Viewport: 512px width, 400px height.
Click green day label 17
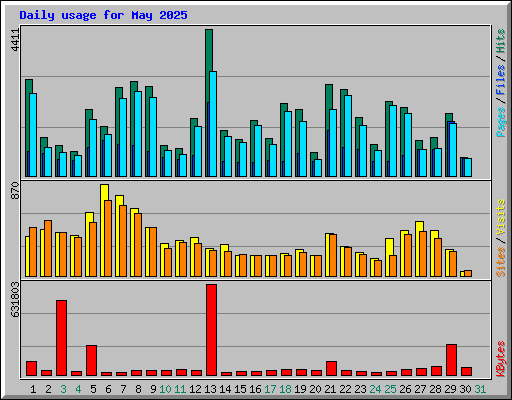[270, 389]
